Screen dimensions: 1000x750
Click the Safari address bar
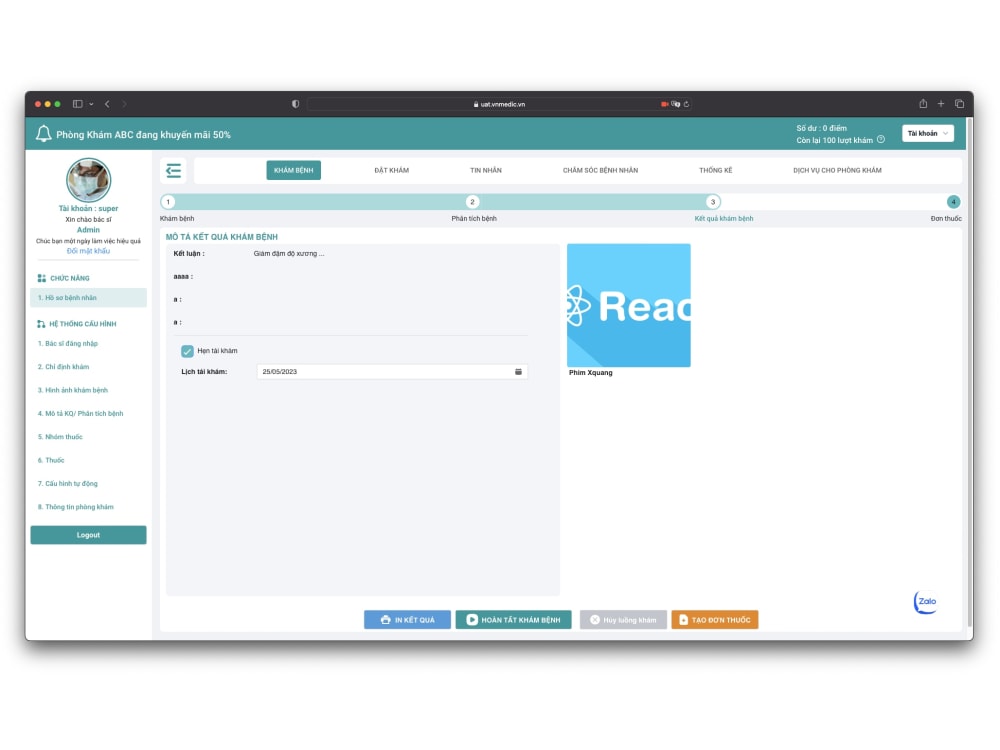[x=499, y=104]
